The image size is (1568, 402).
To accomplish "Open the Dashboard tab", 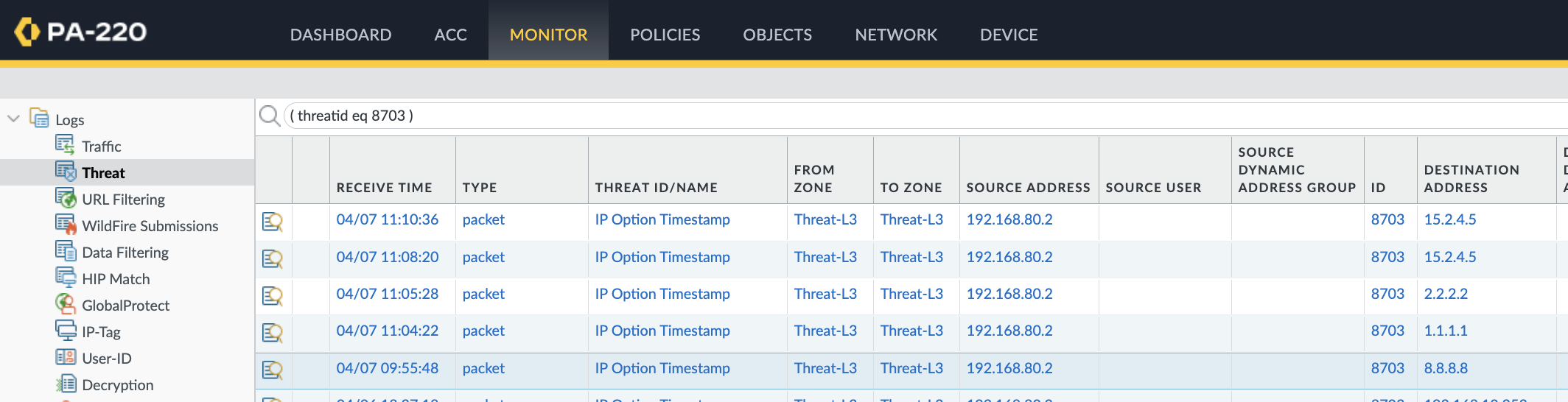I will click(x=340, y=35).
